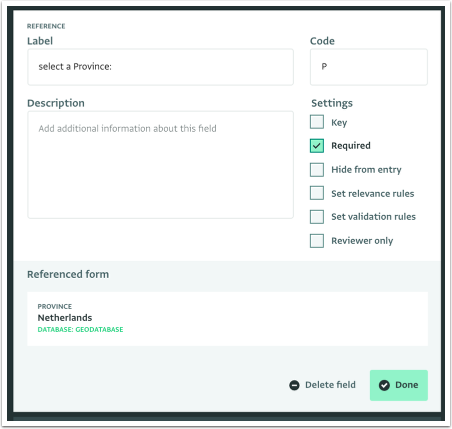Check the Reviewer only box
This screenshot has height=429, width=452.
[317, 241]
